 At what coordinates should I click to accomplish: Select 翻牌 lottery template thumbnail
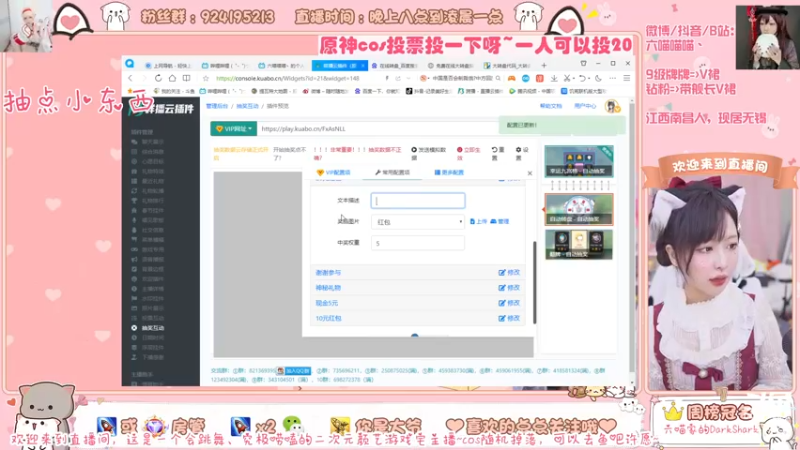click(579, 244)
